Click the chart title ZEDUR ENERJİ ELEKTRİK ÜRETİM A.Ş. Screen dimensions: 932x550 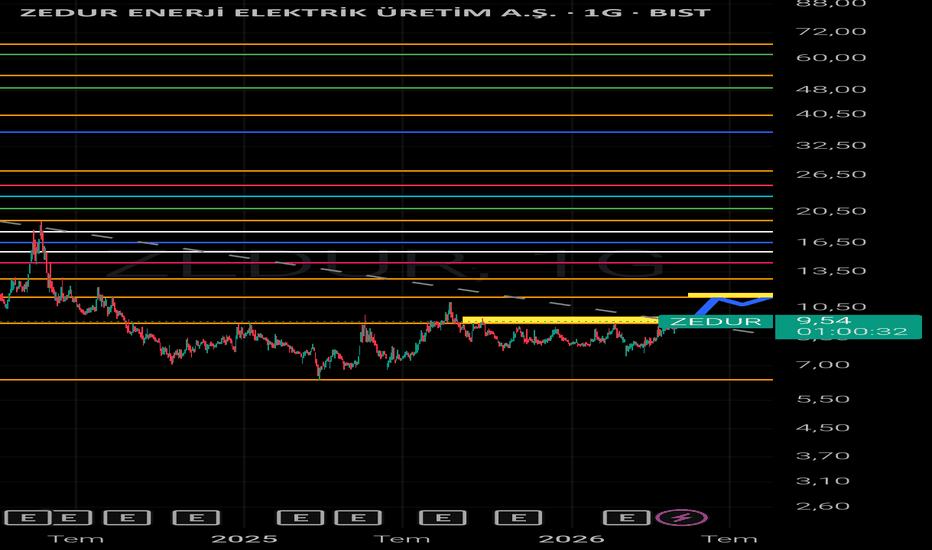[x=288, y=12]
